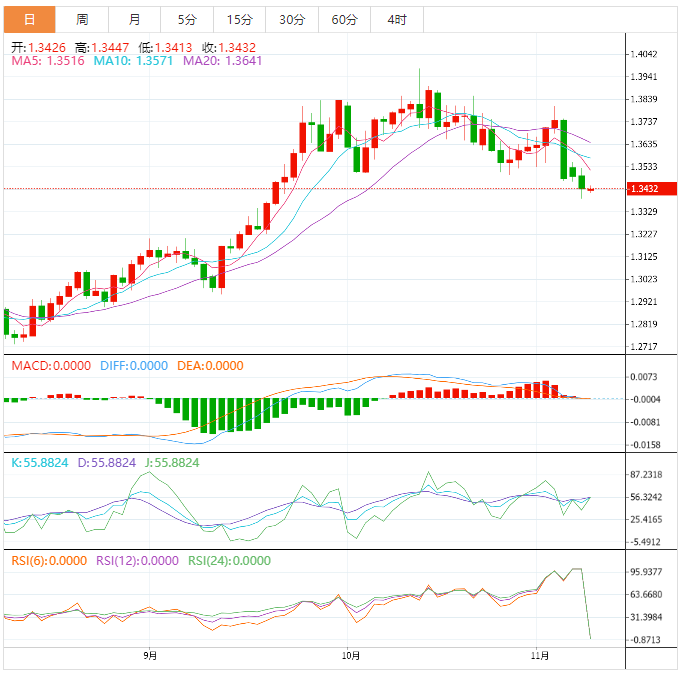Click the KDJ axis value -5.4912
Screen dimensions: 686x674
[x=644, y=542]
